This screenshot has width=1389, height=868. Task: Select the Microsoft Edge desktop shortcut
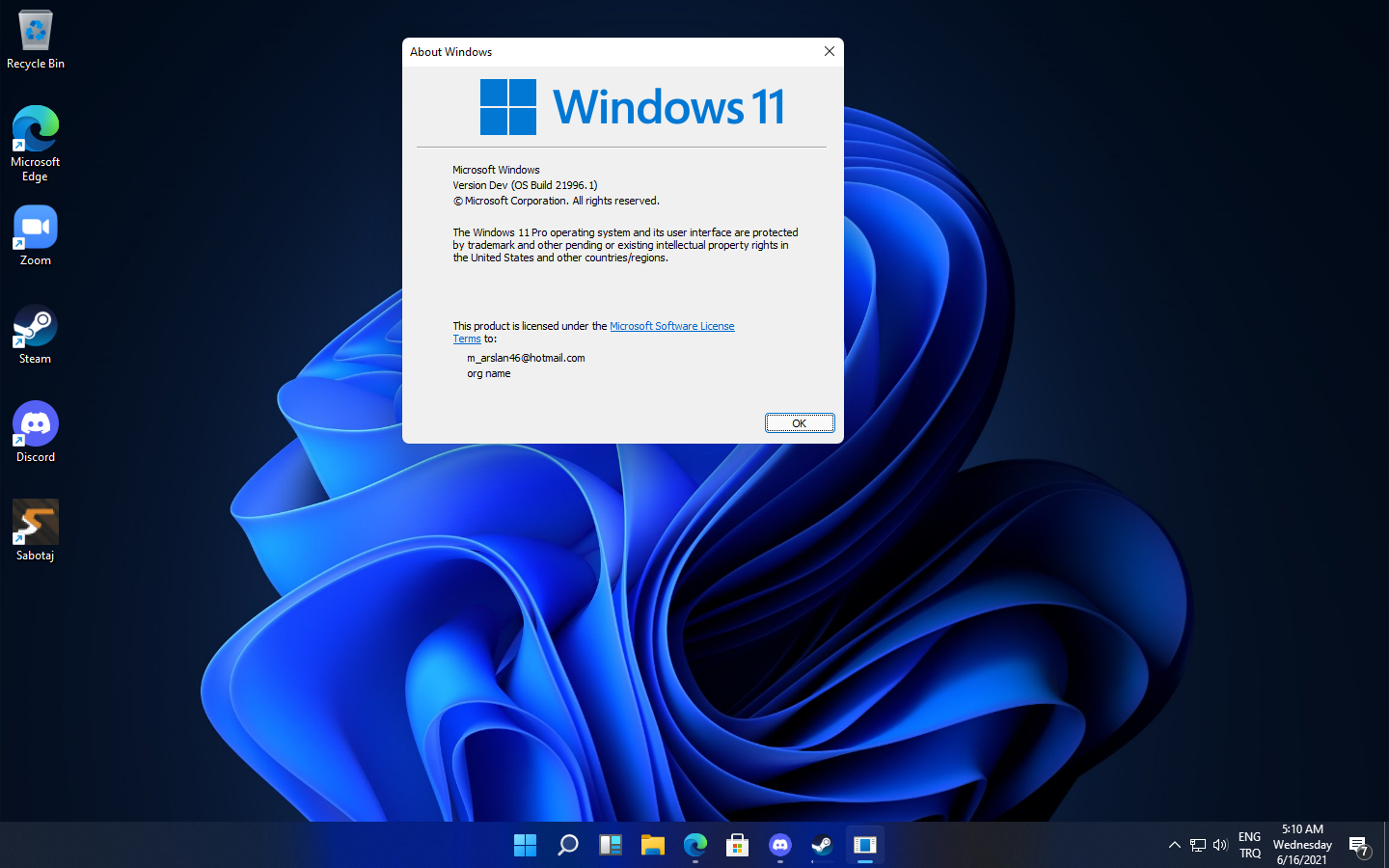pos(36,144)
